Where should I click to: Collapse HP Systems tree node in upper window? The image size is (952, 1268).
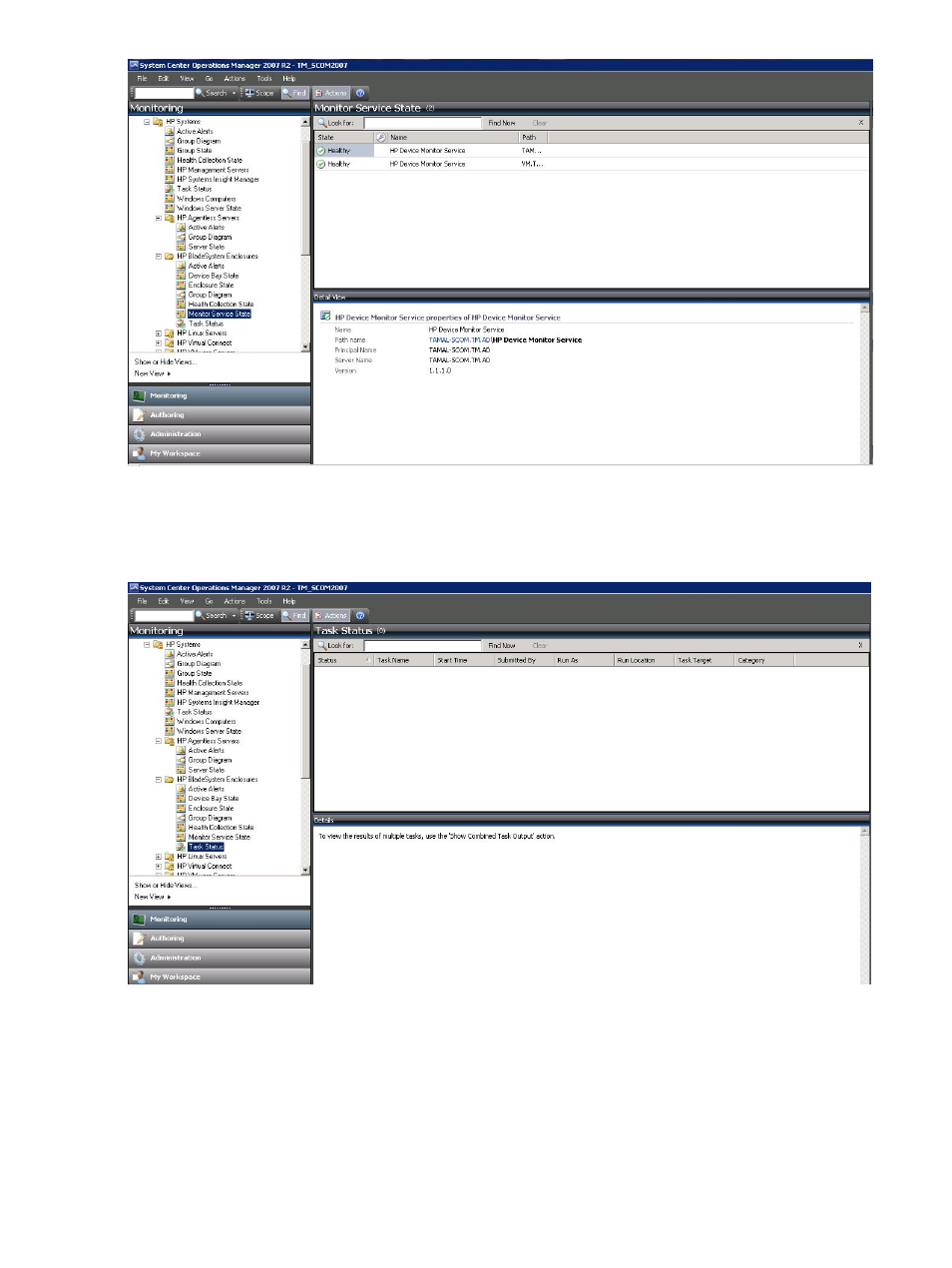click(147, 122)
